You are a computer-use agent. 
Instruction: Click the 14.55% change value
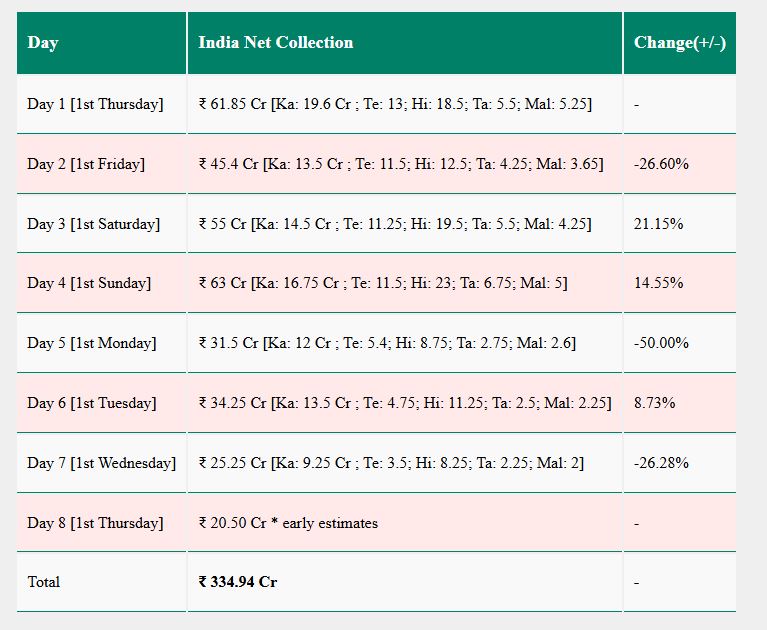click(x=658, y=284)
